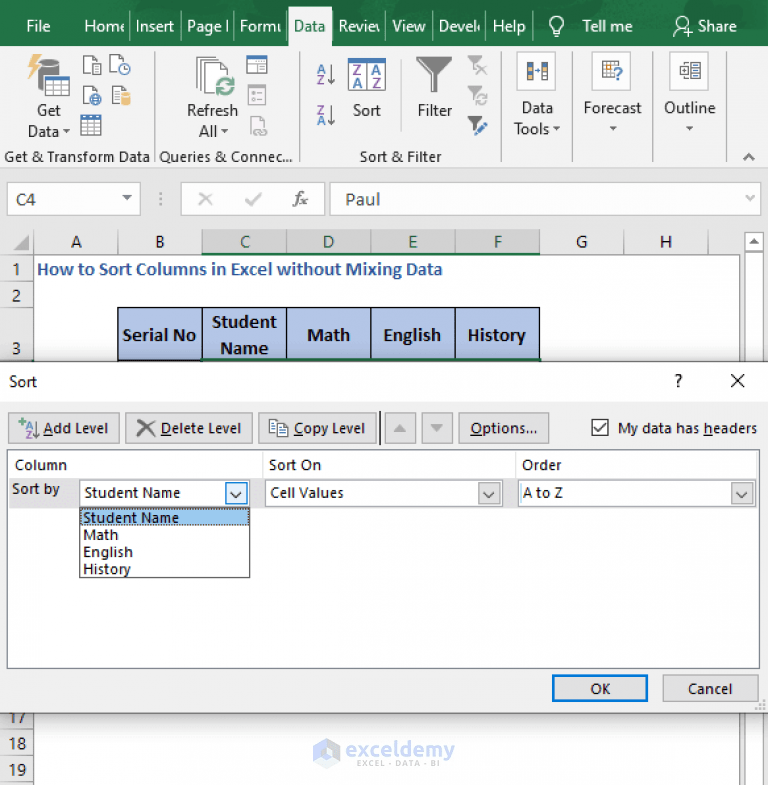768x785 pixels.
Task: Click the Tell me lightbulb icon
Action: point(556,26)
